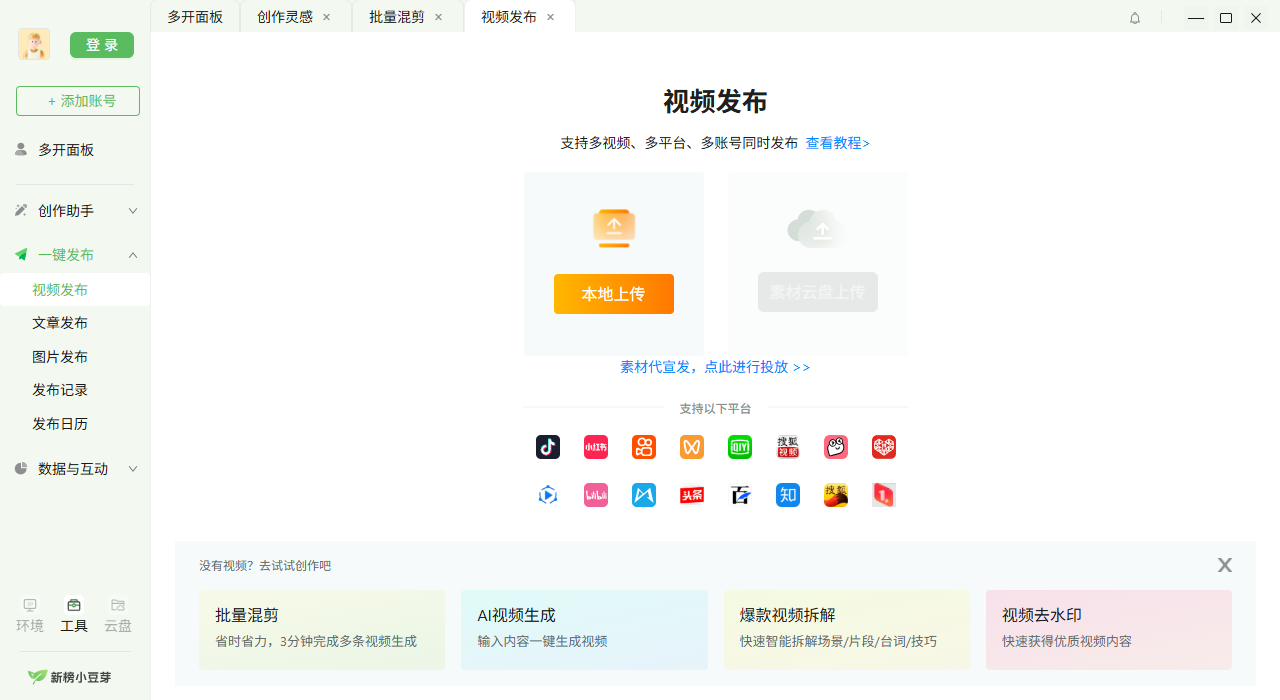Viewport: 1280px width, 700px height.
Task: Open the 查看教程 link
Action: click(838, 143)
